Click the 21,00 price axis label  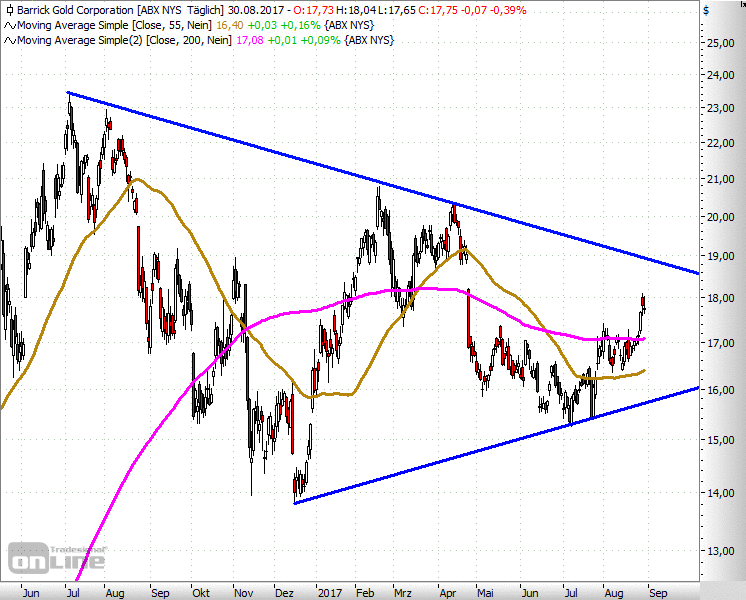point(721,179)
